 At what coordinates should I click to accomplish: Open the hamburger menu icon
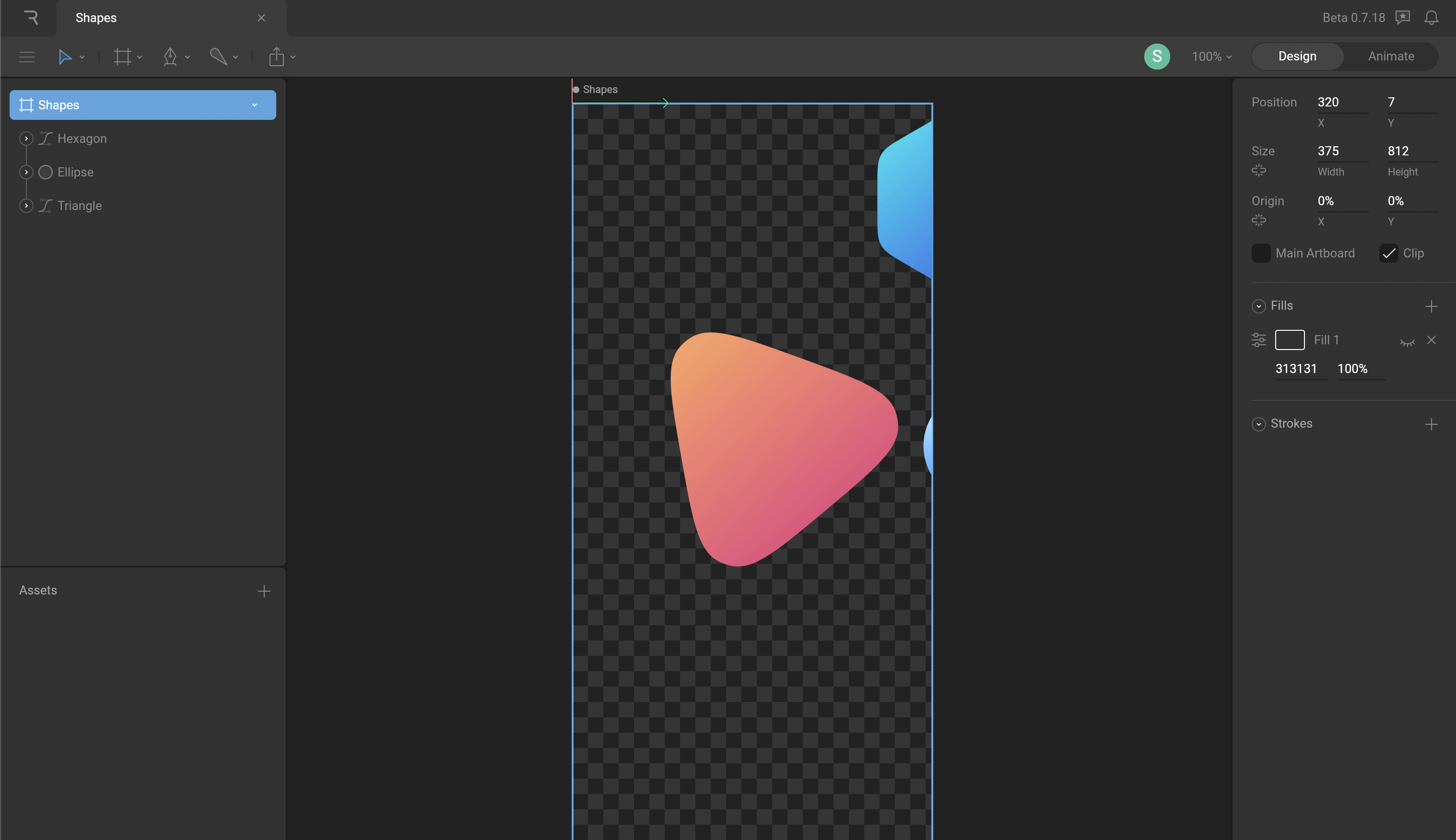(x=26, y=57)
